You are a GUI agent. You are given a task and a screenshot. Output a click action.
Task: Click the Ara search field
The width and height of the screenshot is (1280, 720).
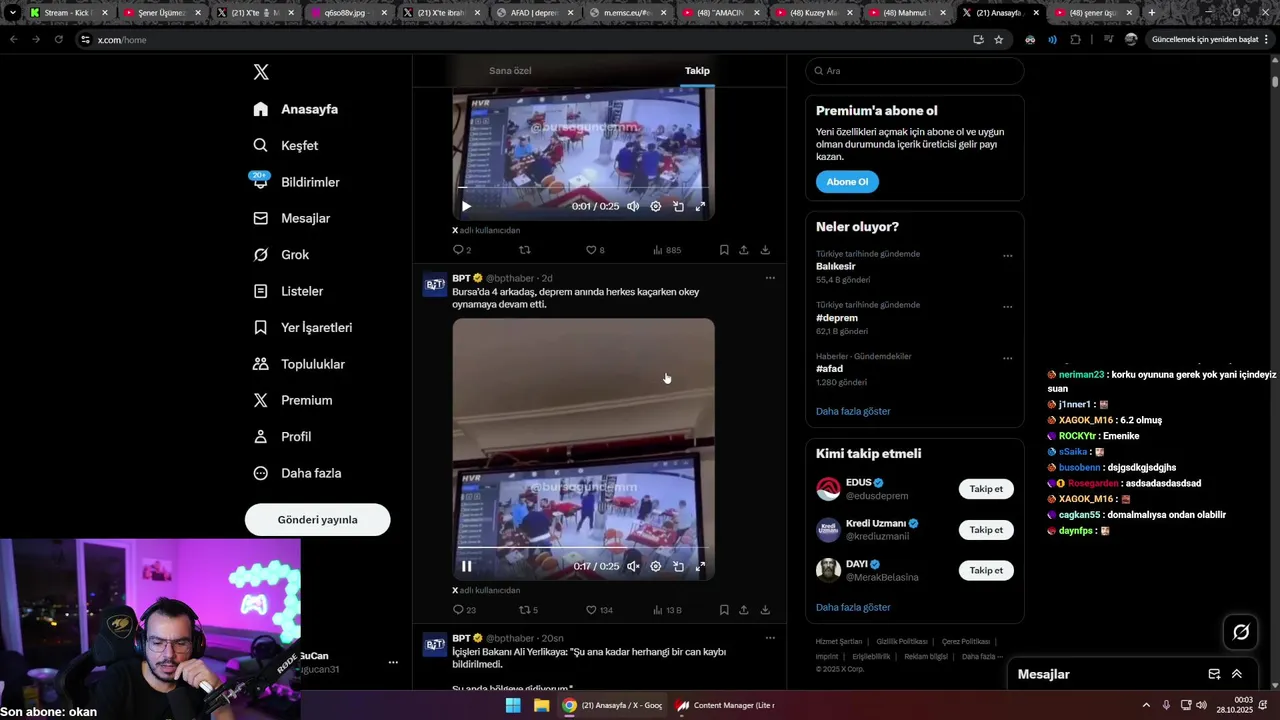914,71
